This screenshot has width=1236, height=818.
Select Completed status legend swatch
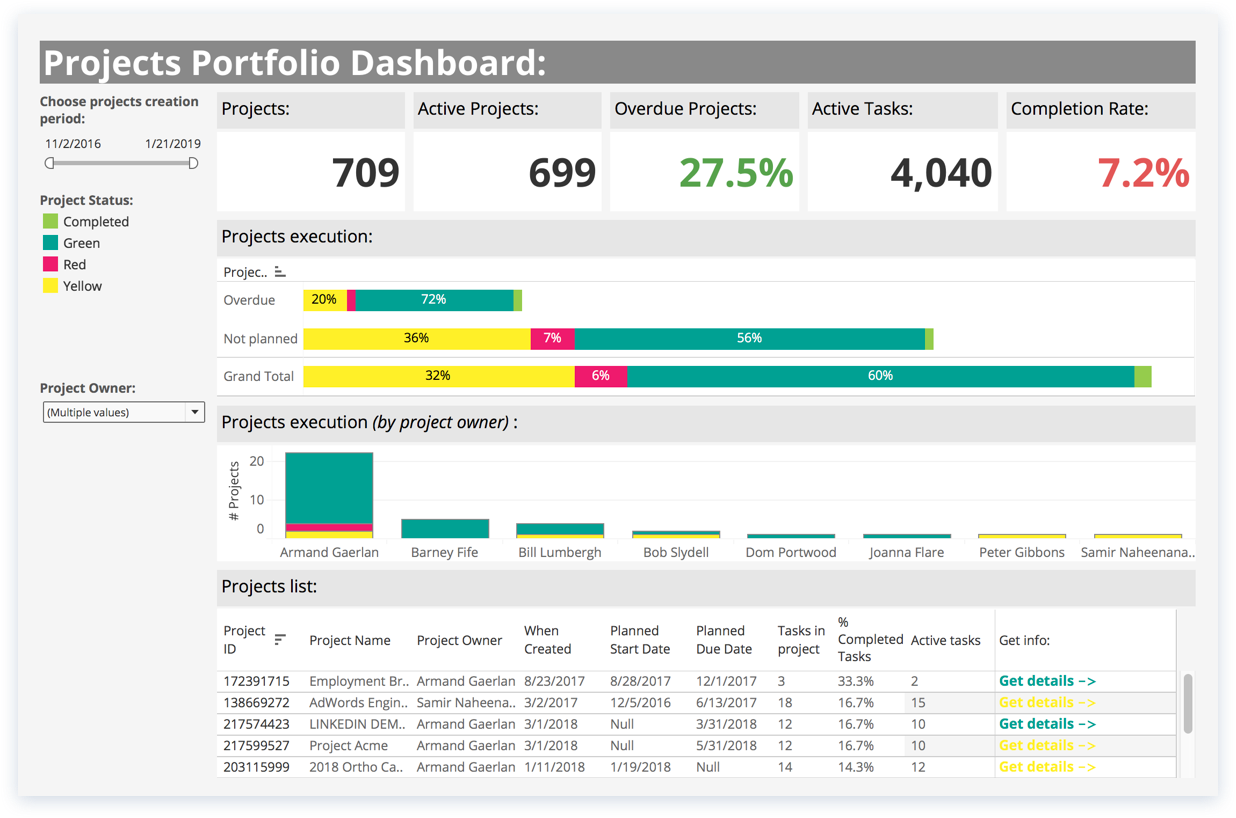click(x=50, y=221)
